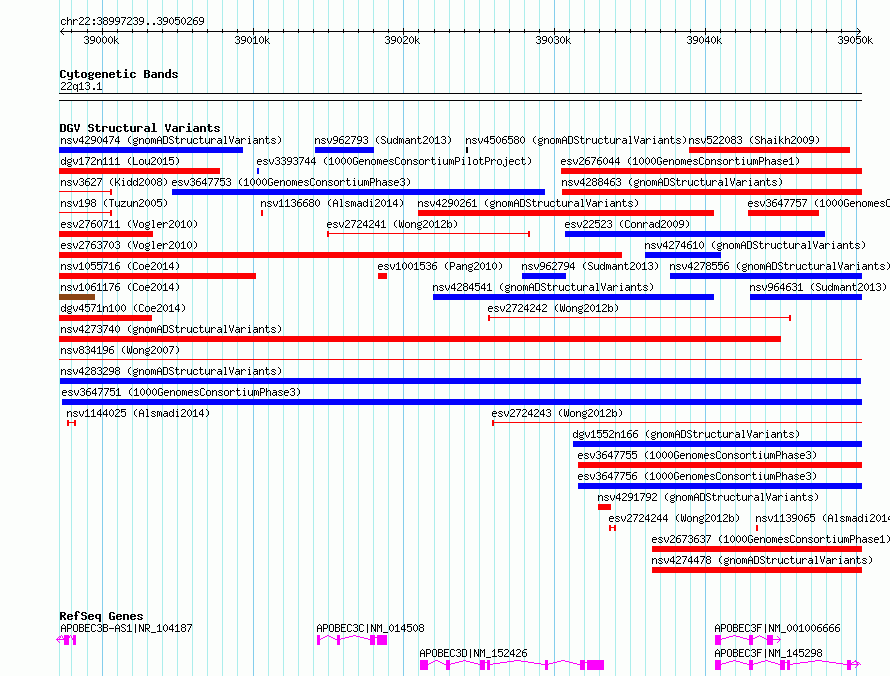
Task: Open the nsv4290474 gnomAD variant label
Action: [171, 140]
